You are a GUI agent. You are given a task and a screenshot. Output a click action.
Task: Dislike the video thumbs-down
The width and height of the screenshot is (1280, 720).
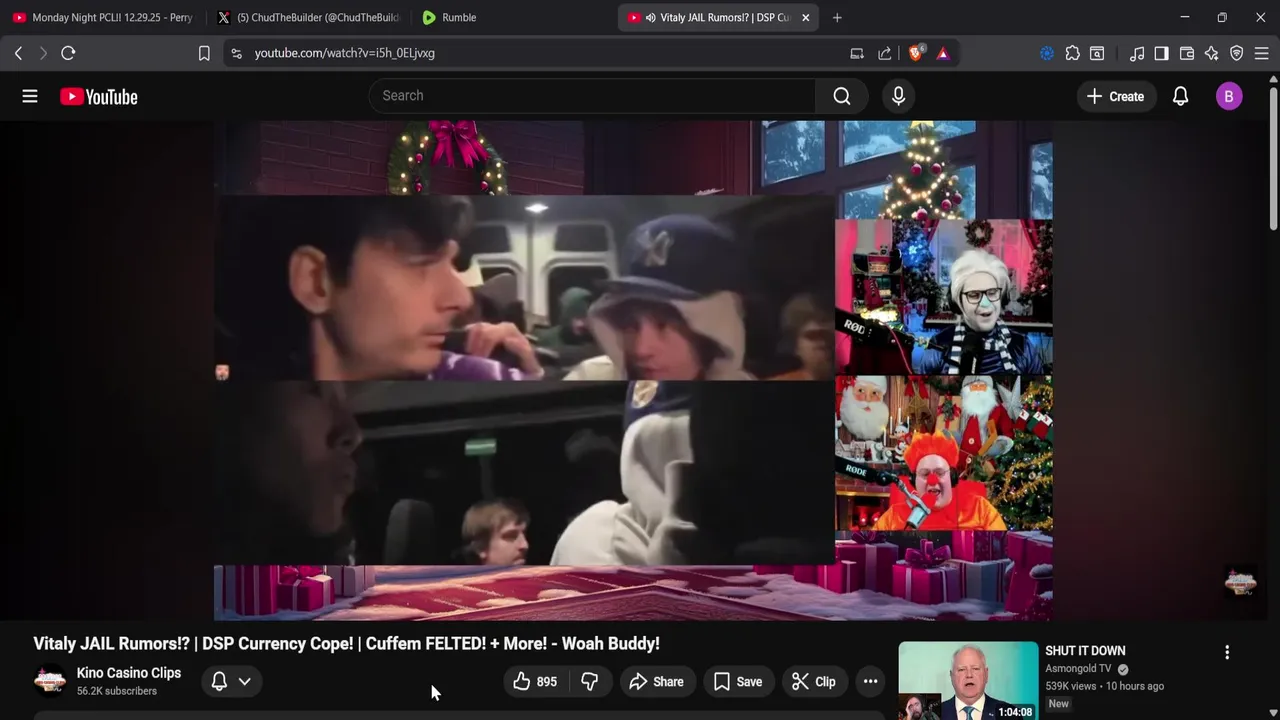point(590,682)
